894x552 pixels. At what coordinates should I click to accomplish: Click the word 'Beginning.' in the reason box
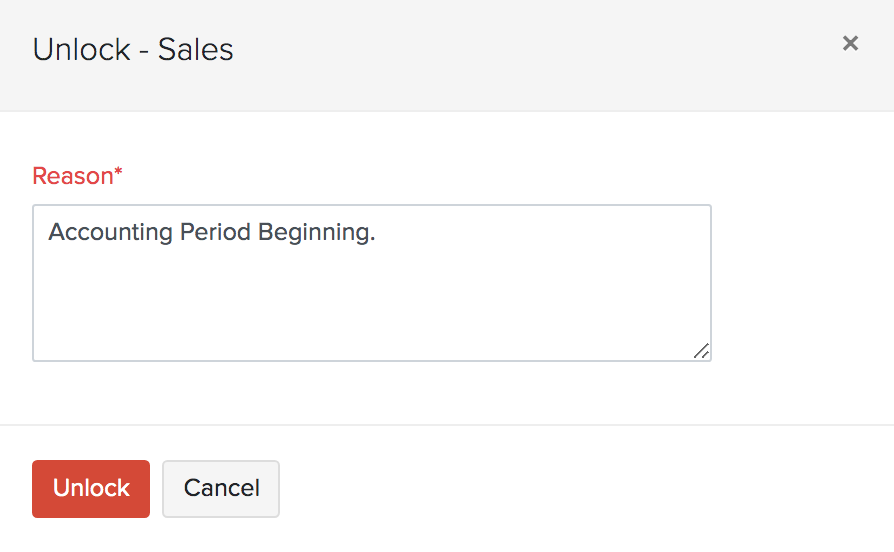coord(316,233)
